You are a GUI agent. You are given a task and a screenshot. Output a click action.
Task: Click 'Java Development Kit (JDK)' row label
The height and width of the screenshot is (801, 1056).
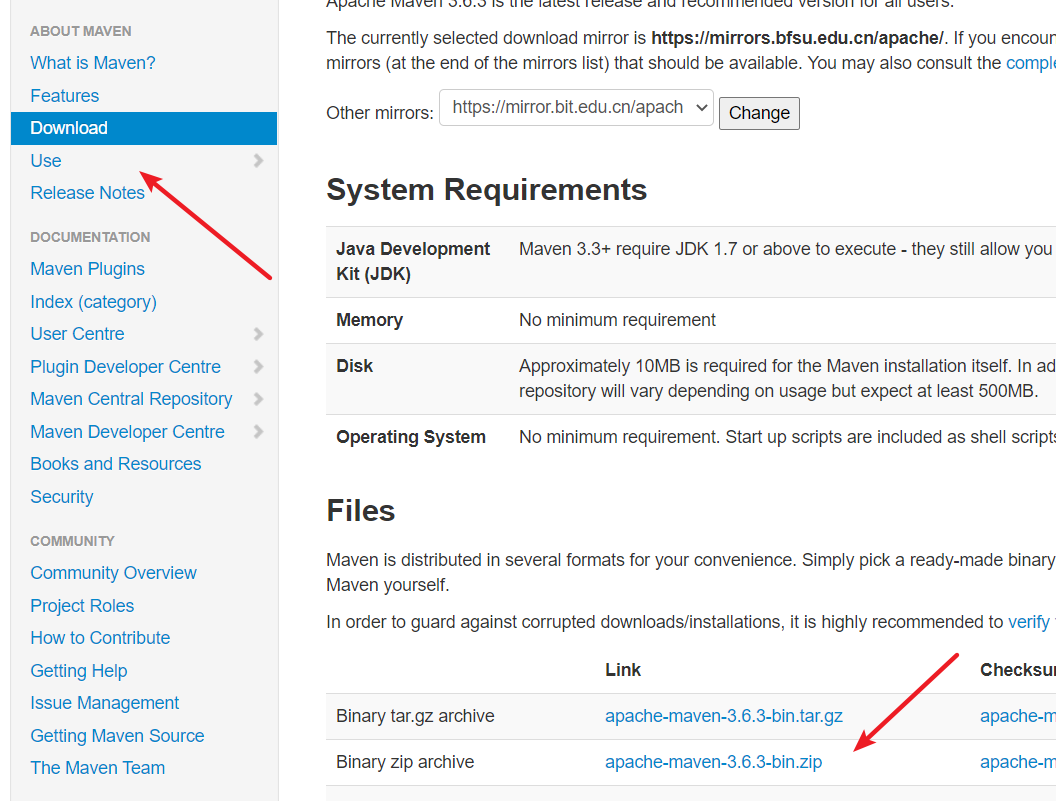point(413,262)
